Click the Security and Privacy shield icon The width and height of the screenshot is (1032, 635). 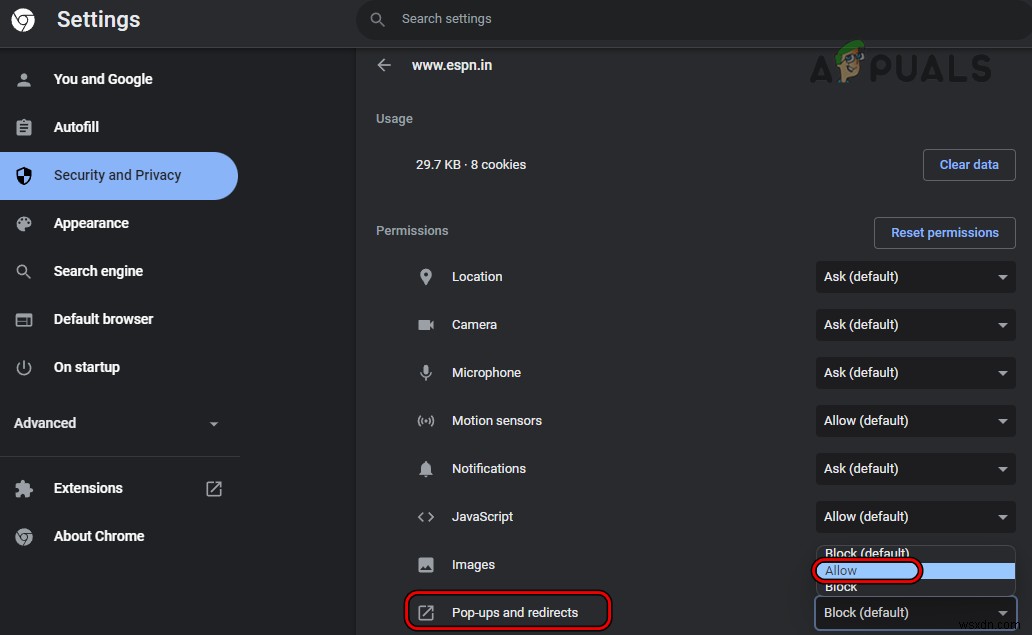tap(23, 175)
